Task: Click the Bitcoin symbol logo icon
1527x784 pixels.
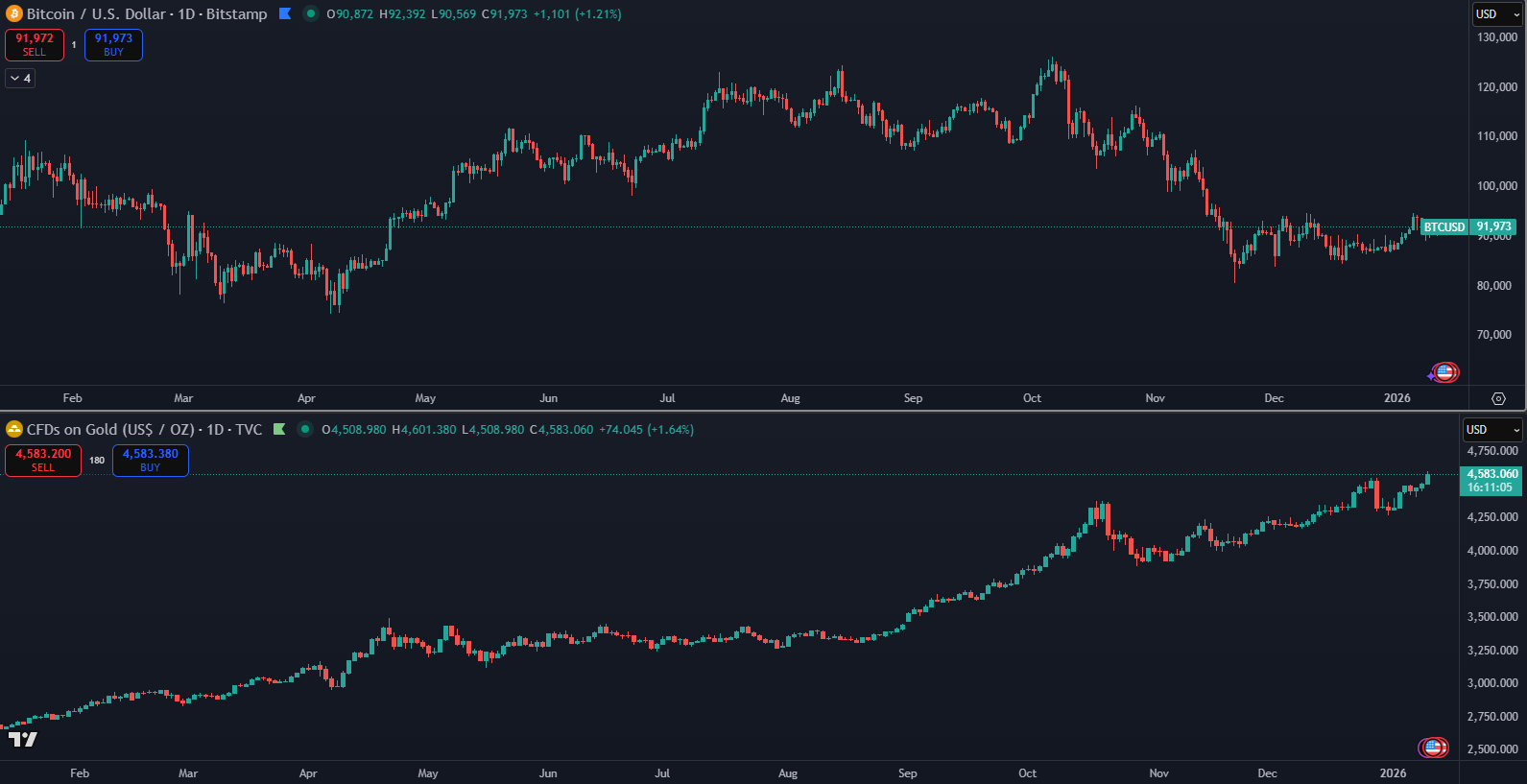Action: coord(13,14)
